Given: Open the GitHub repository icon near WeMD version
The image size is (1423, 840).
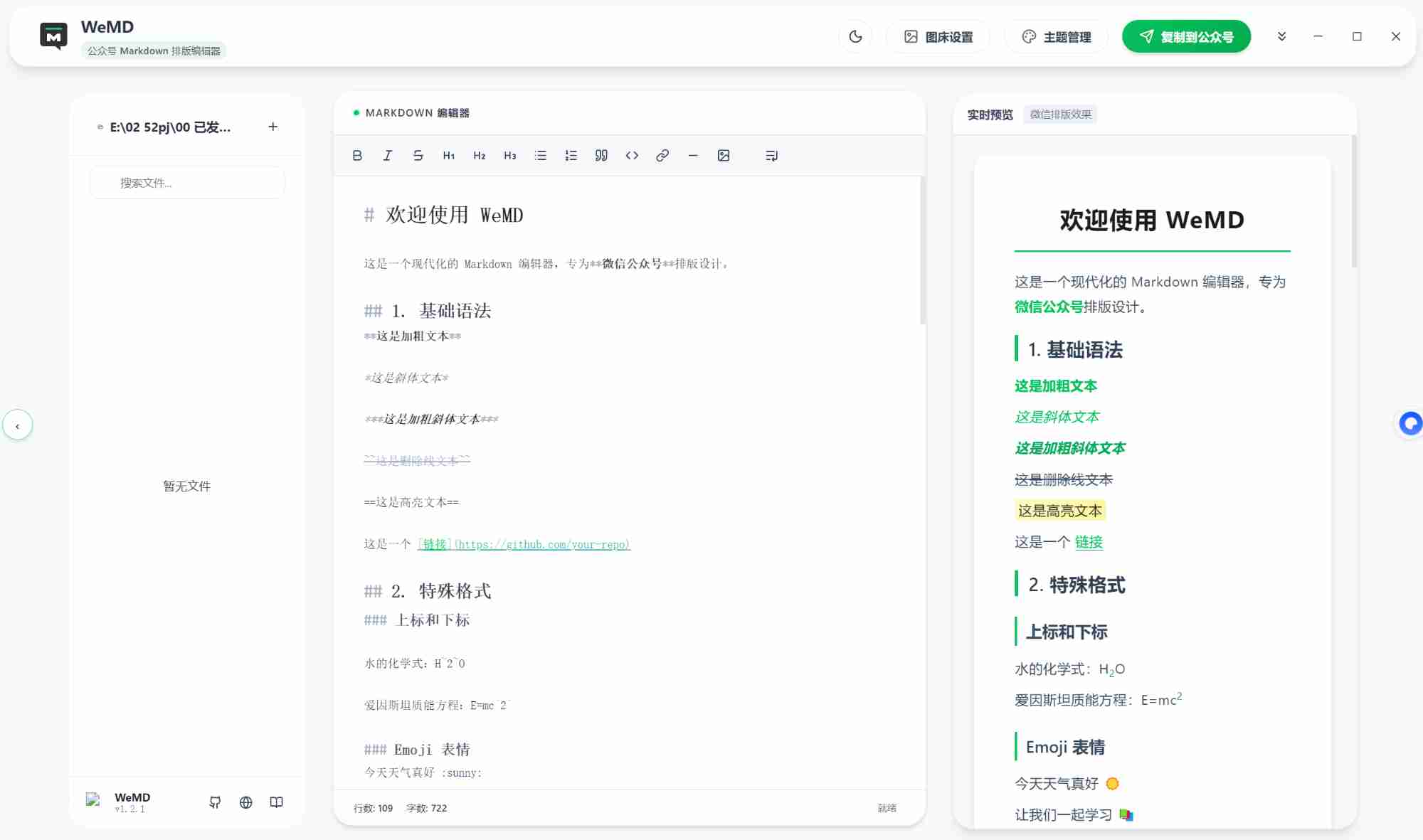Looking at the screenshot, I should coord(216,802).
